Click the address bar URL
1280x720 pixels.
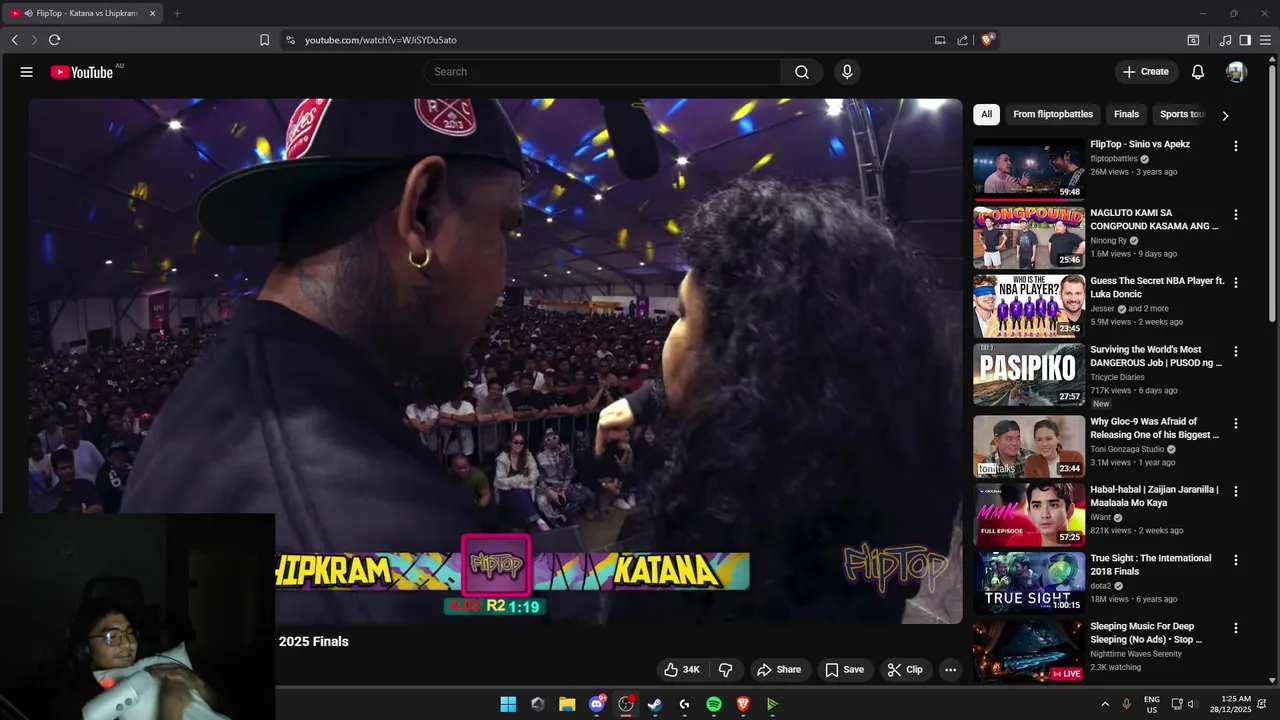click(x=381, y=40)
